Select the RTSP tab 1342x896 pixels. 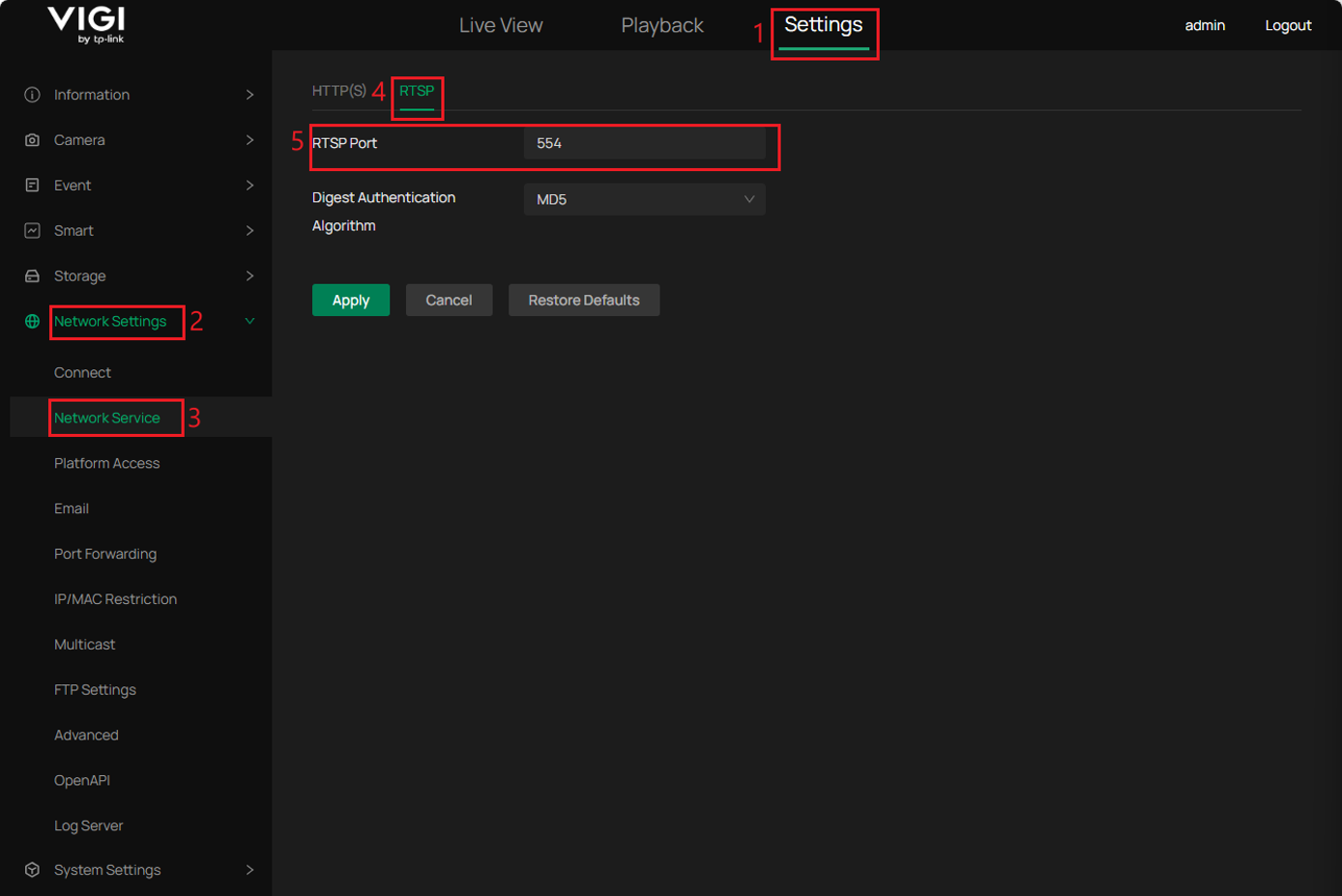(417, 91)
